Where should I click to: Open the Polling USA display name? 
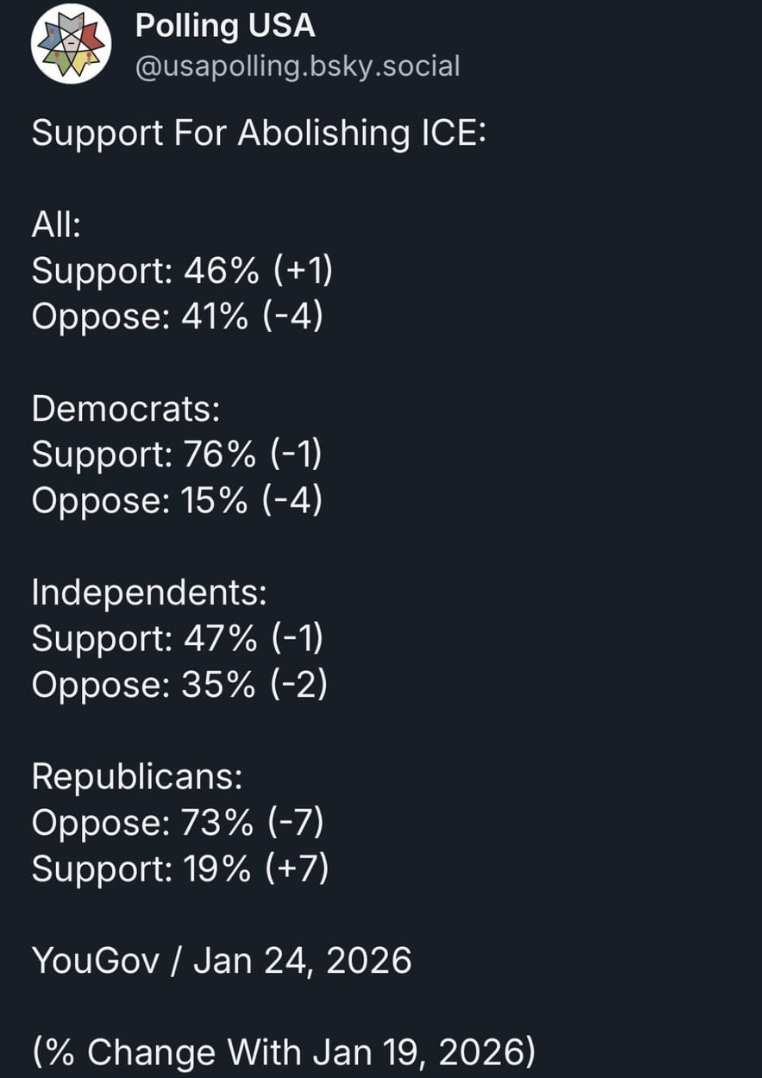(225, 26)
